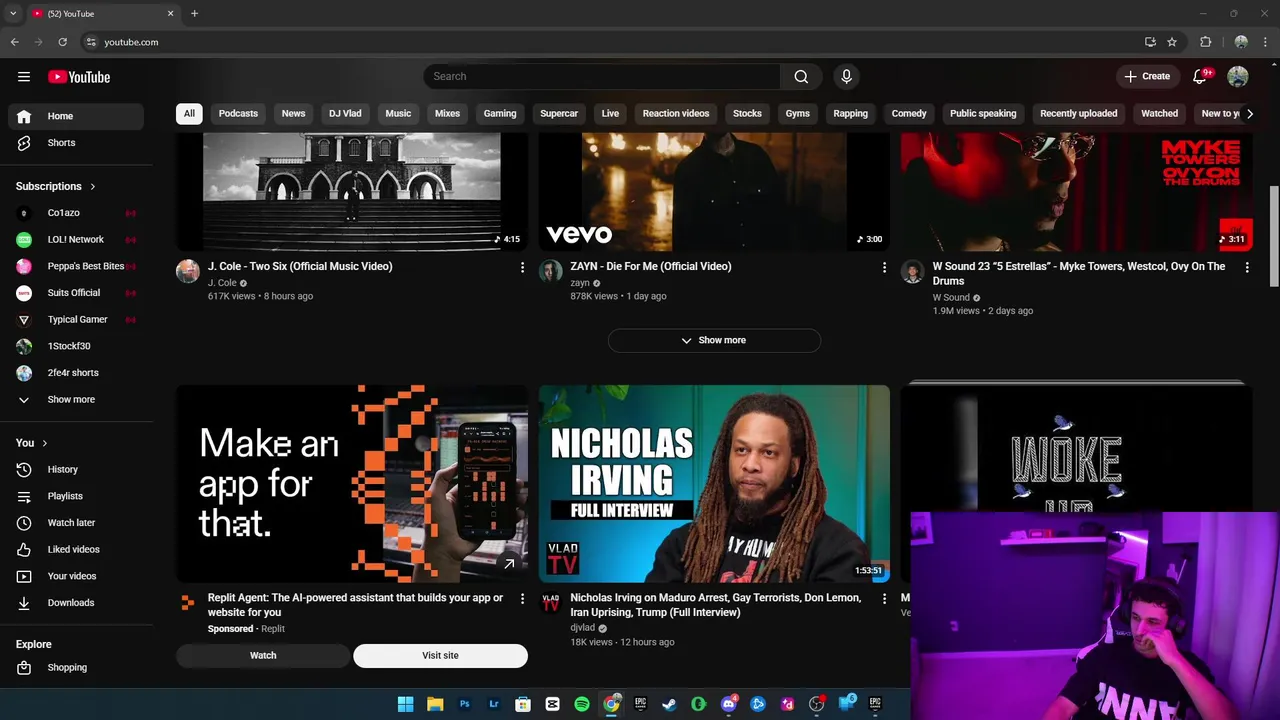Click the YouTube logo

pos(79,77)
